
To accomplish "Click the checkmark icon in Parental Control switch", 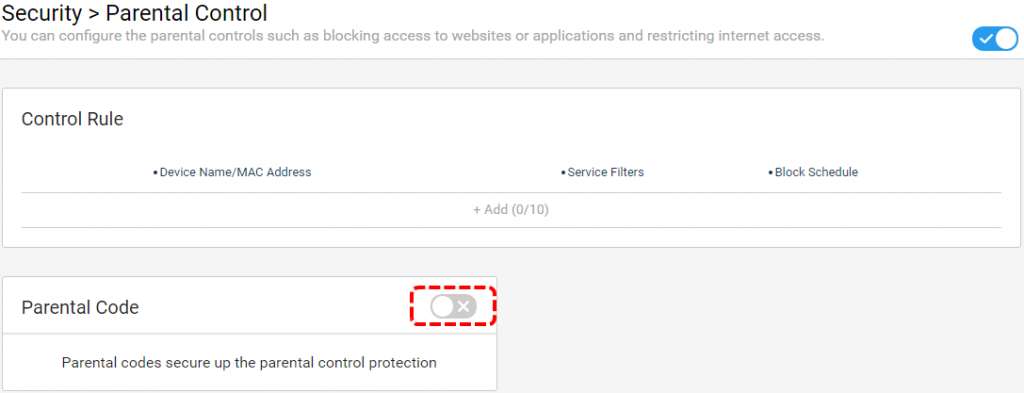I will (x=985, y=39).
